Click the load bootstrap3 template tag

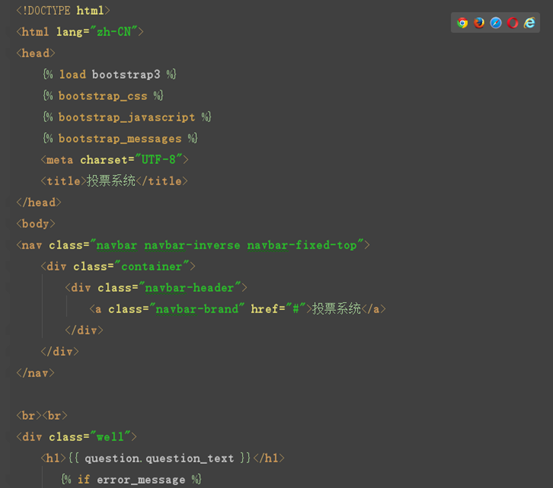pos(109,74)
